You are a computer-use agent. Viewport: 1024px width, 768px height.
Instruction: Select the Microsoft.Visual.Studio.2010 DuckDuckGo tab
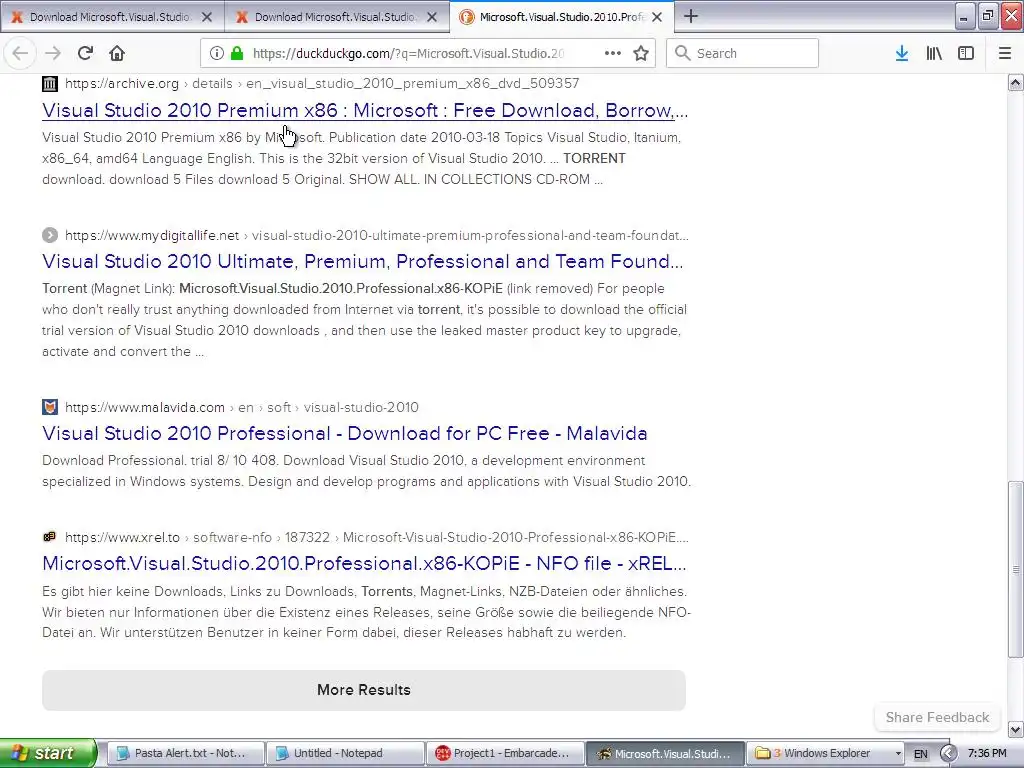pyautogui.click(x=561, y=17)
